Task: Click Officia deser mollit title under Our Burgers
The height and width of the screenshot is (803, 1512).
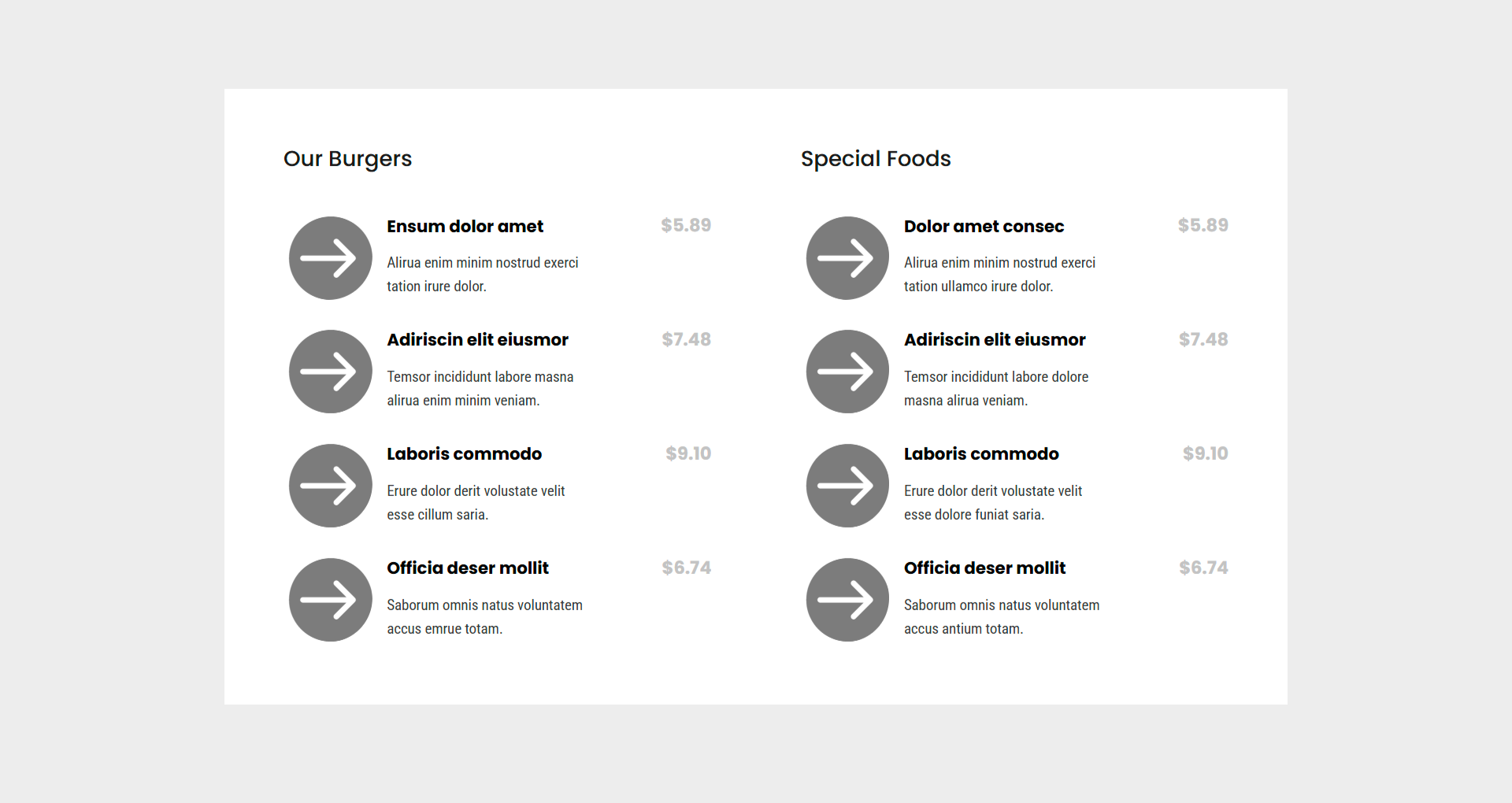Action: 468,568
